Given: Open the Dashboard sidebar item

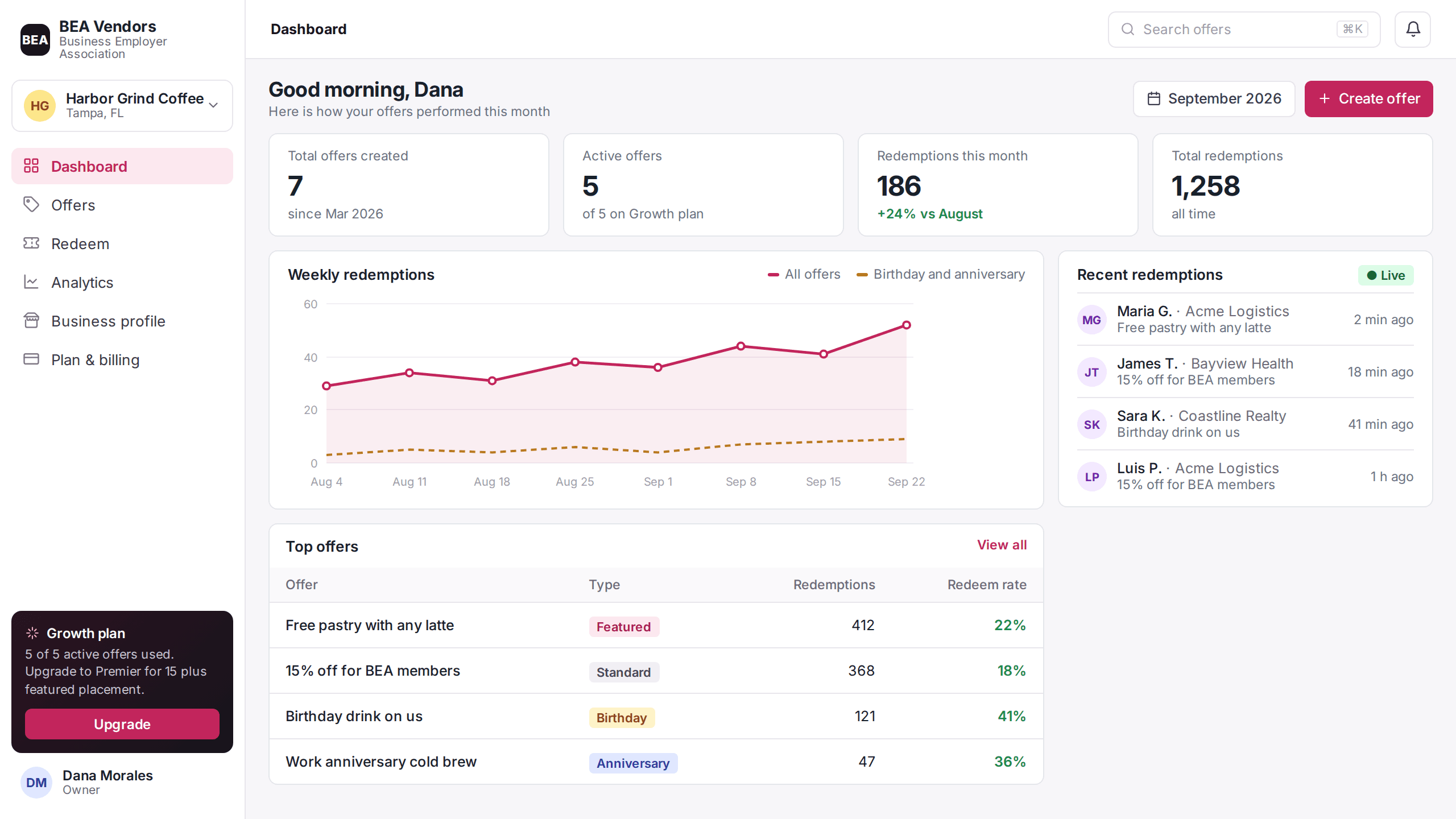Looking at the screenshot, I should 122,166.
